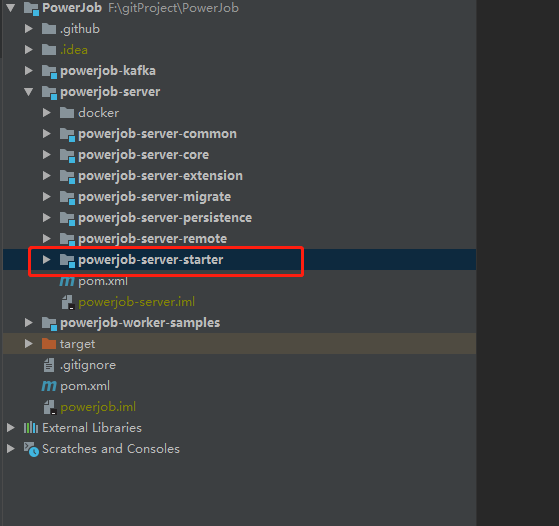
Task: Click the PowerJob project module icon
Action: [x=31, y=9]
